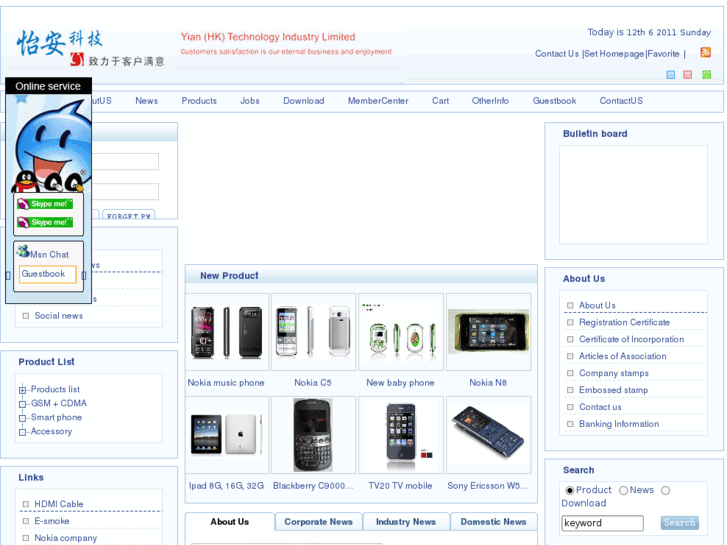Select the green color theme swatch
727x545 pixels.
click(707, 75)
